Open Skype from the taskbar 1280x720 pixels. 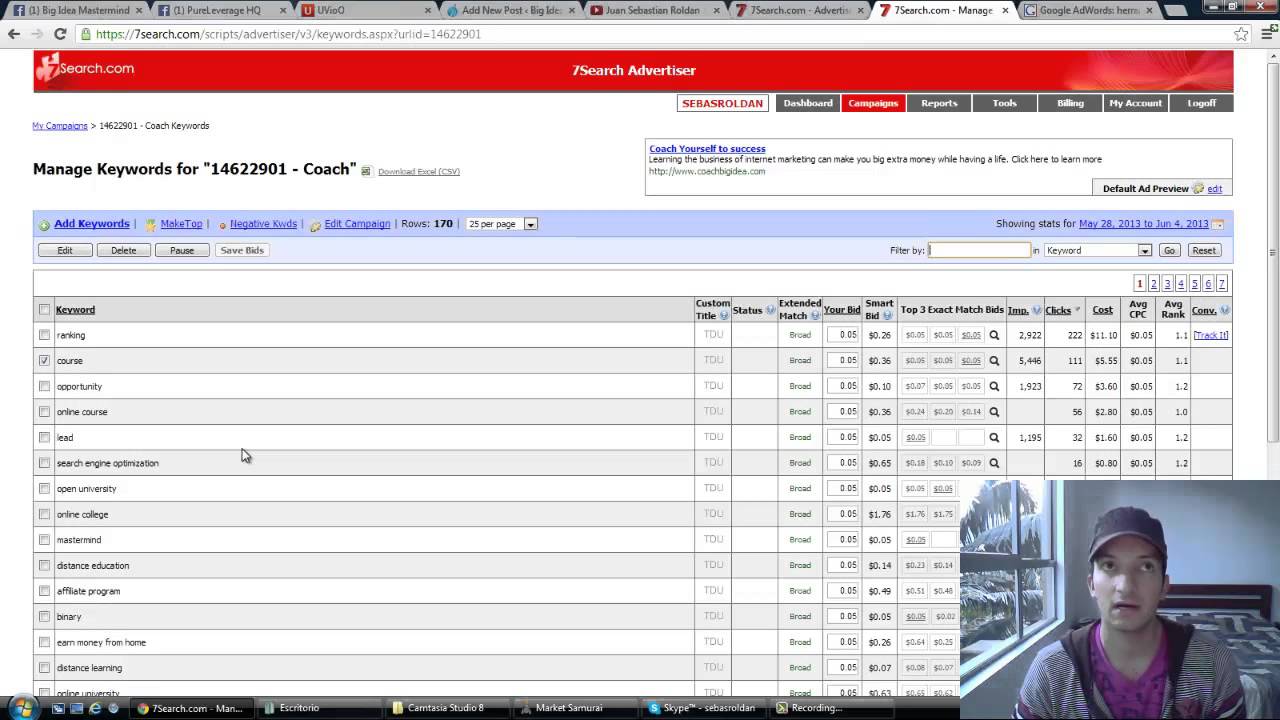(x=704, y=708)
